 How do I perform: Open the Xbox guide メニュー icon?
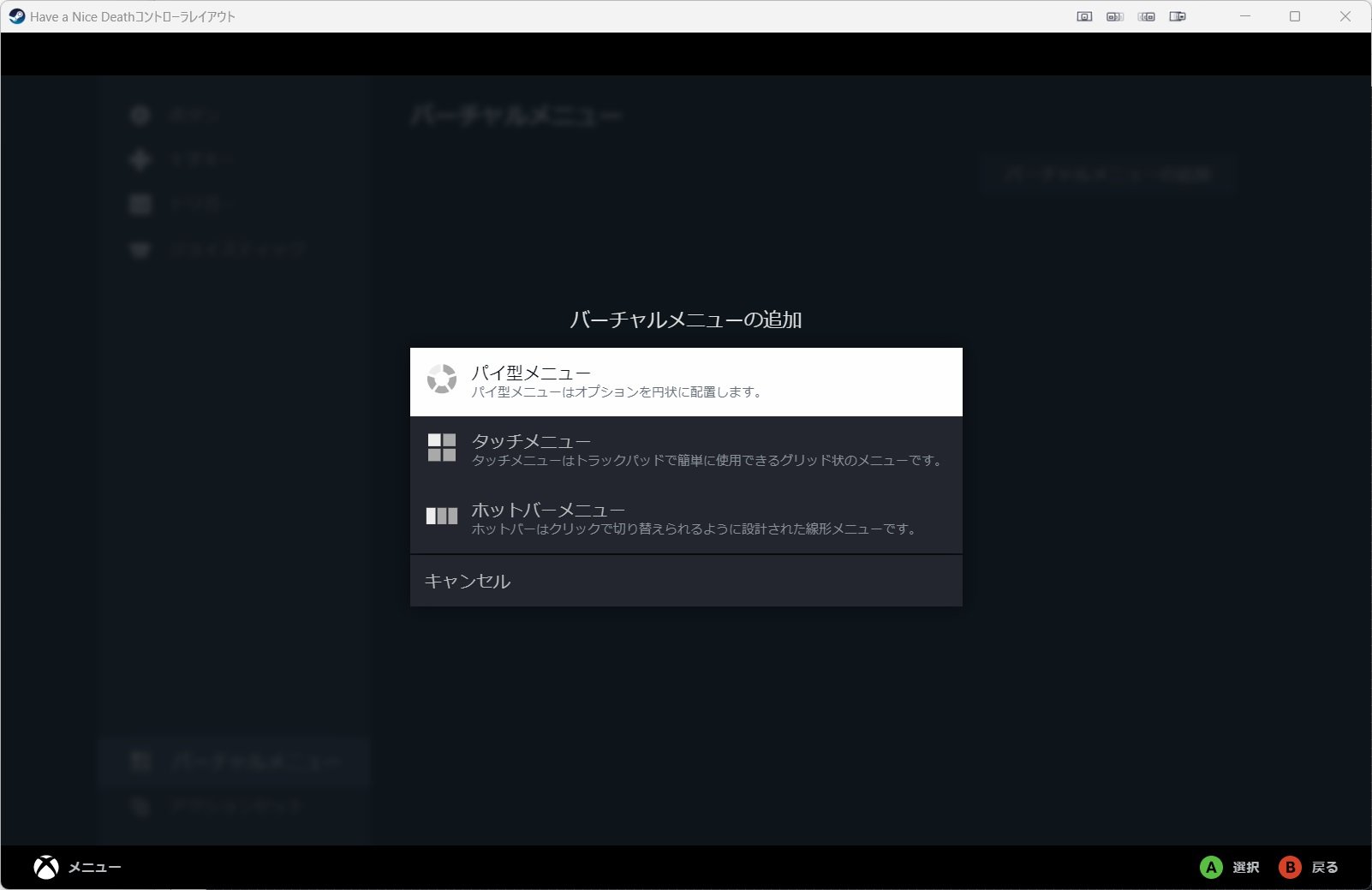tap(46, 867)
